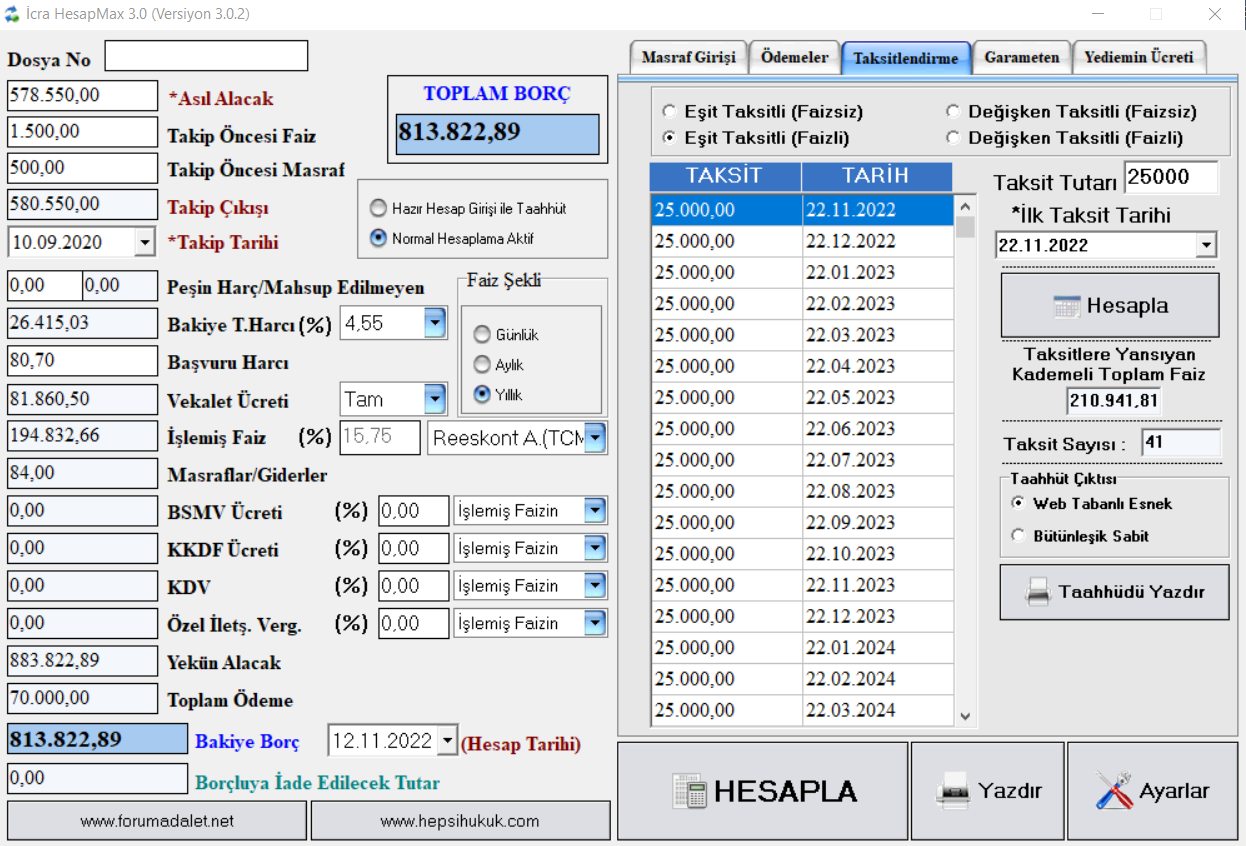Image resolution: width=1246 pixels, height=846 pixels.
Task: Click the printer icon on Taahhüdü Yazdır
Action: tap(1038, 592)
